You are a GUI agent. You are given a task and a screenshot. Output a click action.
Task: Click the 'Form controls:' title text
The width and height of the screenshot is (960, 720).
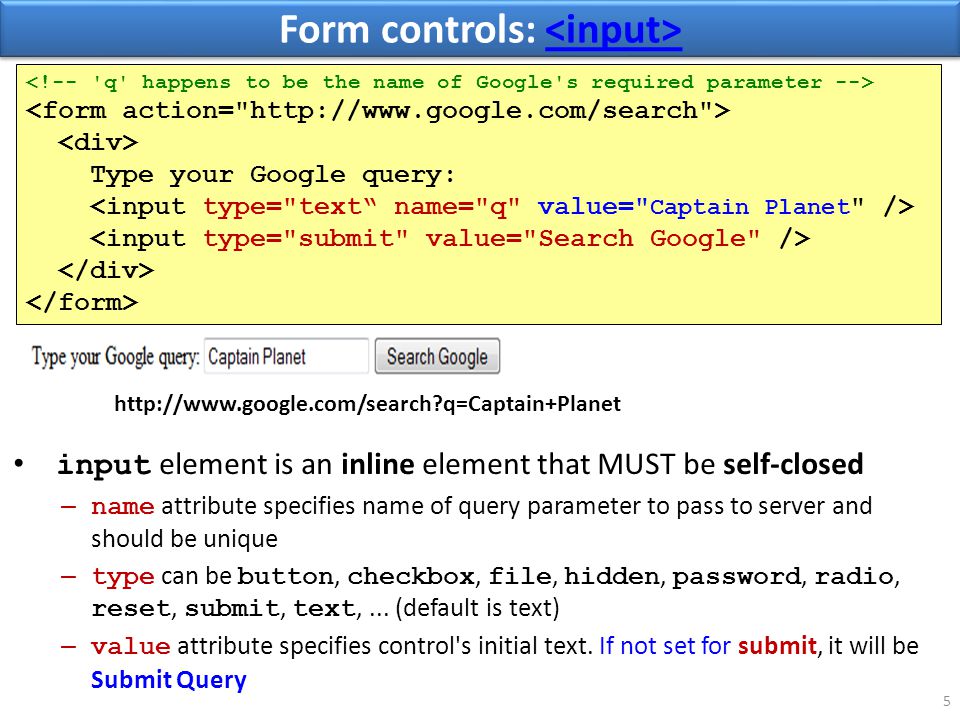(408, 30)
